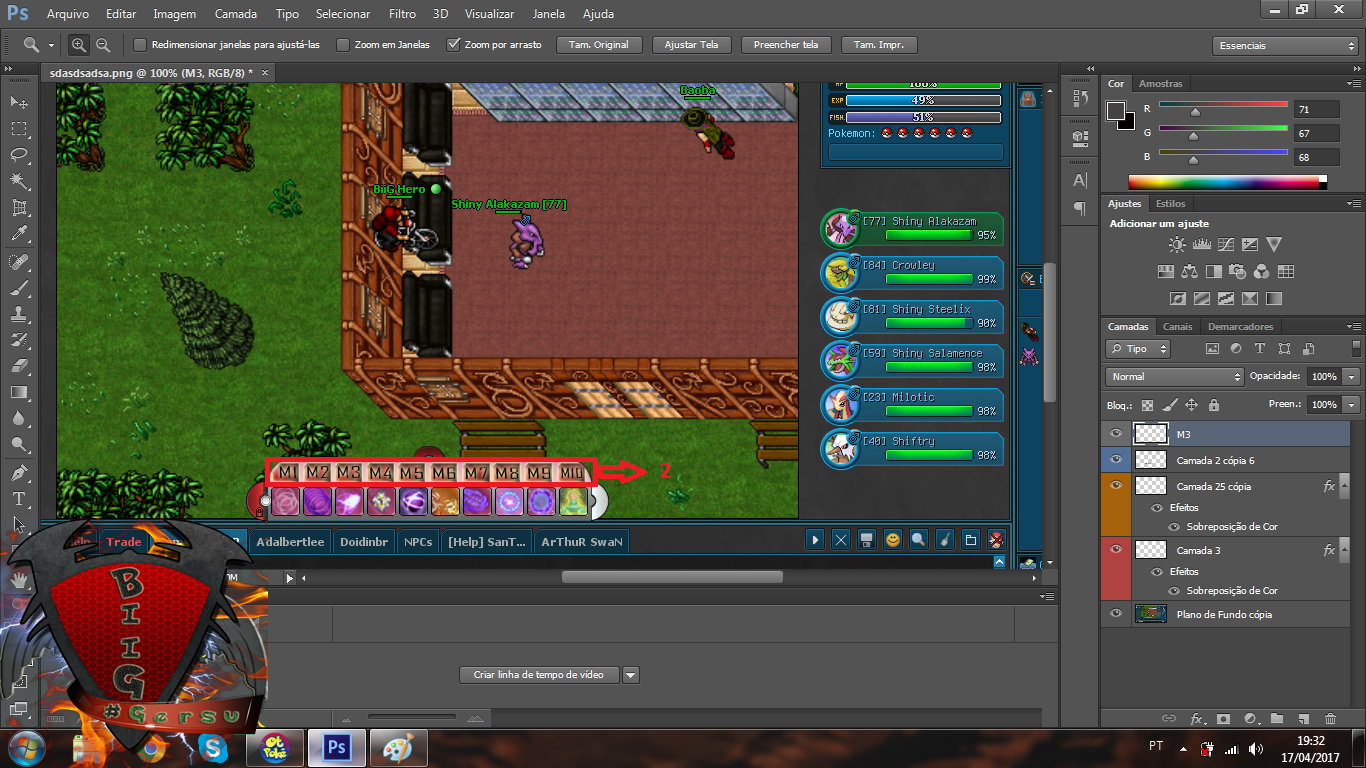The width and height of the screenshot is (1366, 768).
Task: Lock all layer attributes with padlock
Action: pyautogui.click(x=1213, y=405)
